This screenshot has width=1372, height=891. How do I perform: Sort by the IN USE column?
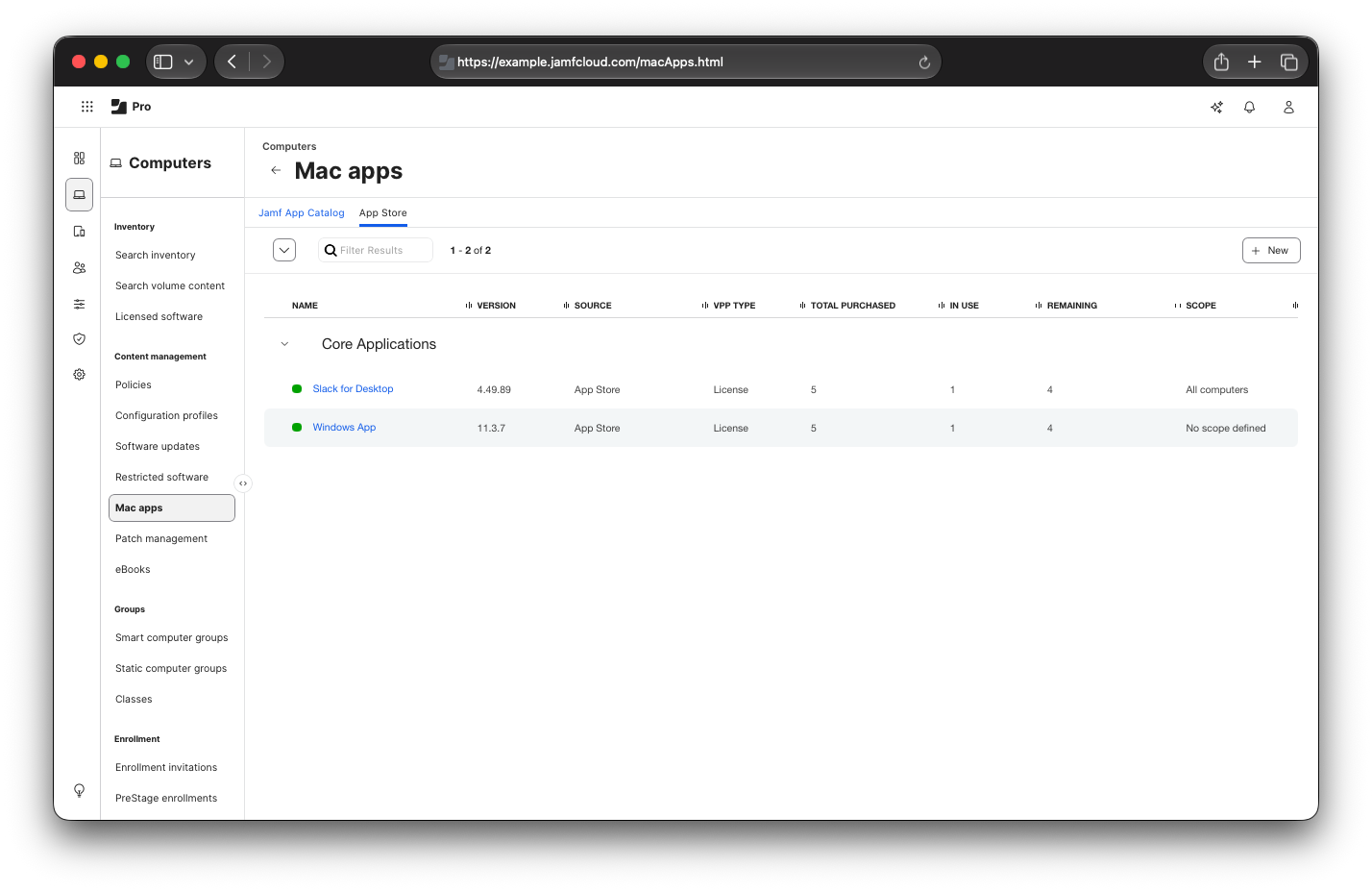coord(964,306)
